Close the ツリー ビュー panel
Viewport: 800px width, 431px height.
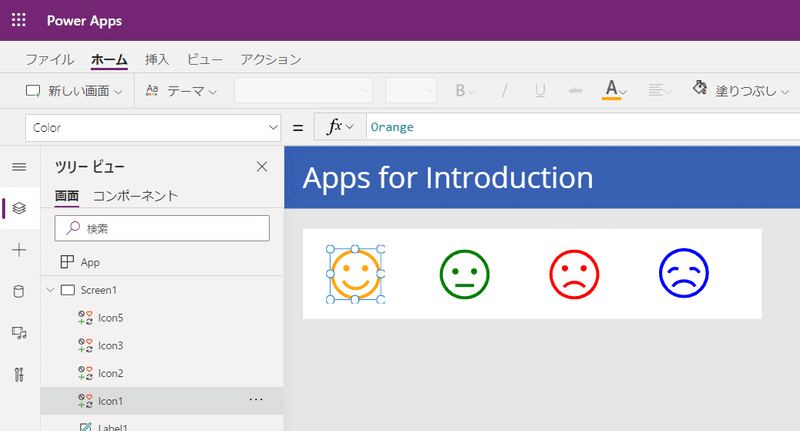click(x=262, y=167)
